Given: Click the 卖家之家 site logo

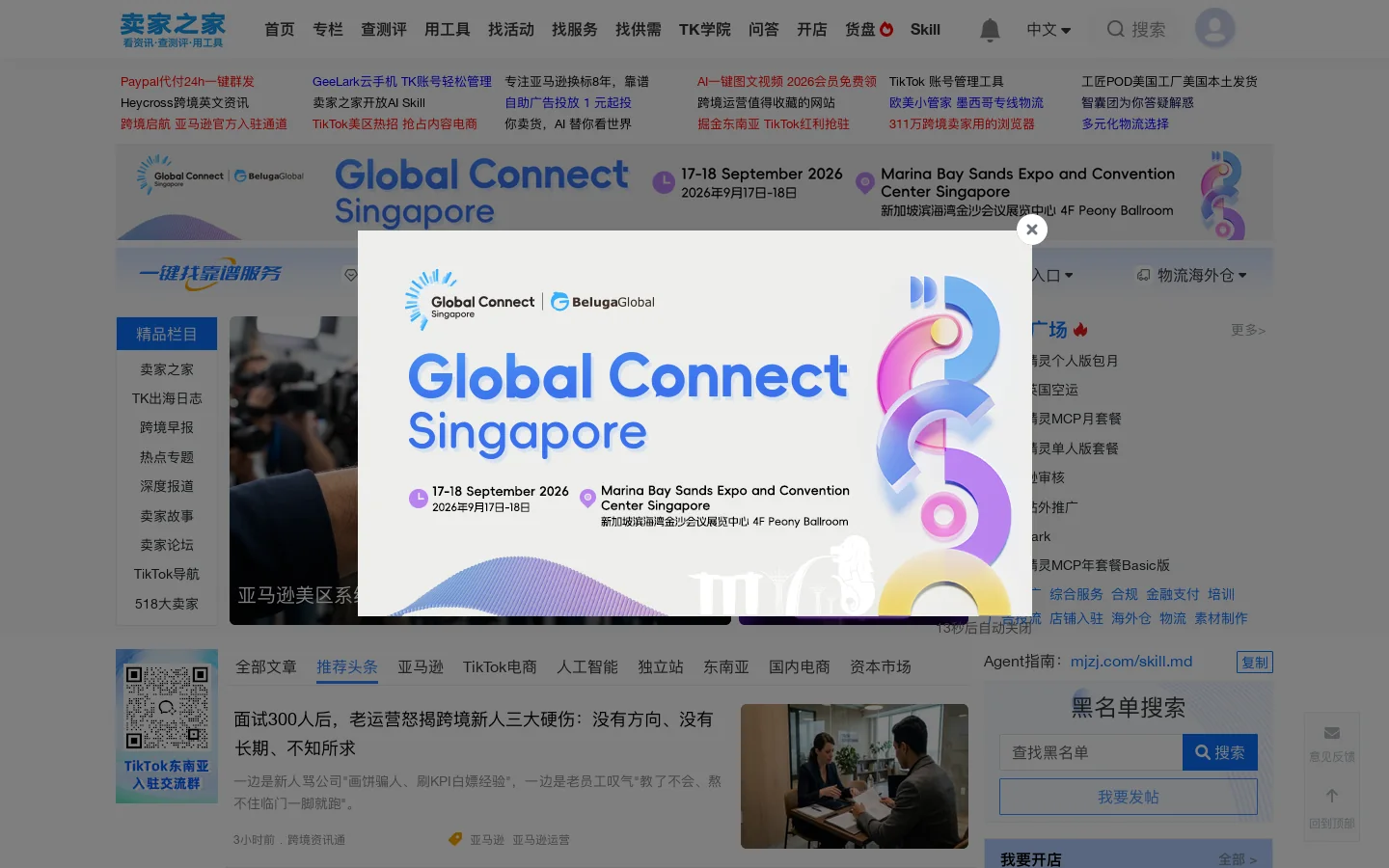Looking at the screenshot, I should (173, 29).
